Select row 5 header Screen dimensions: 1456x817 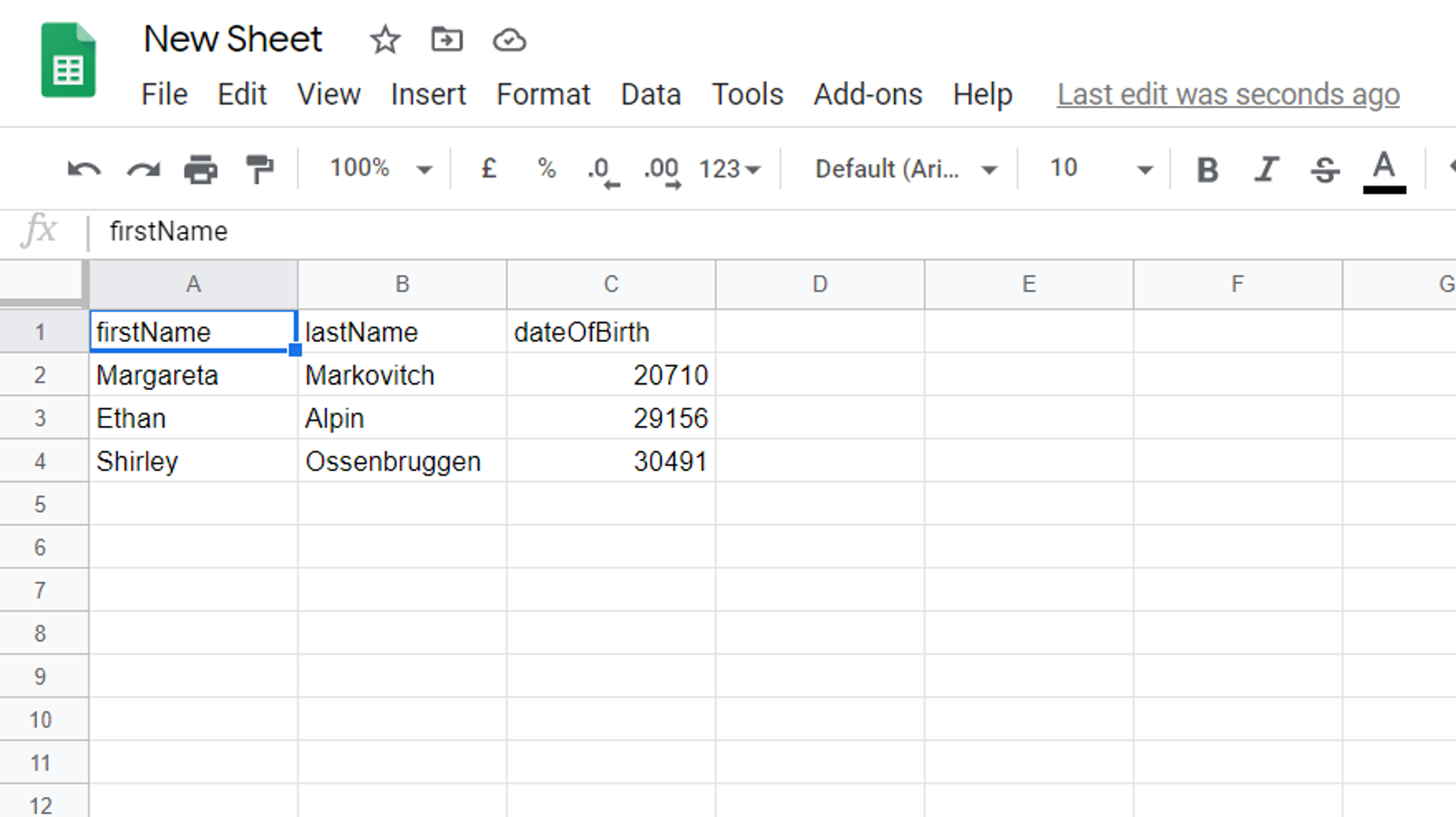point(44,504)
